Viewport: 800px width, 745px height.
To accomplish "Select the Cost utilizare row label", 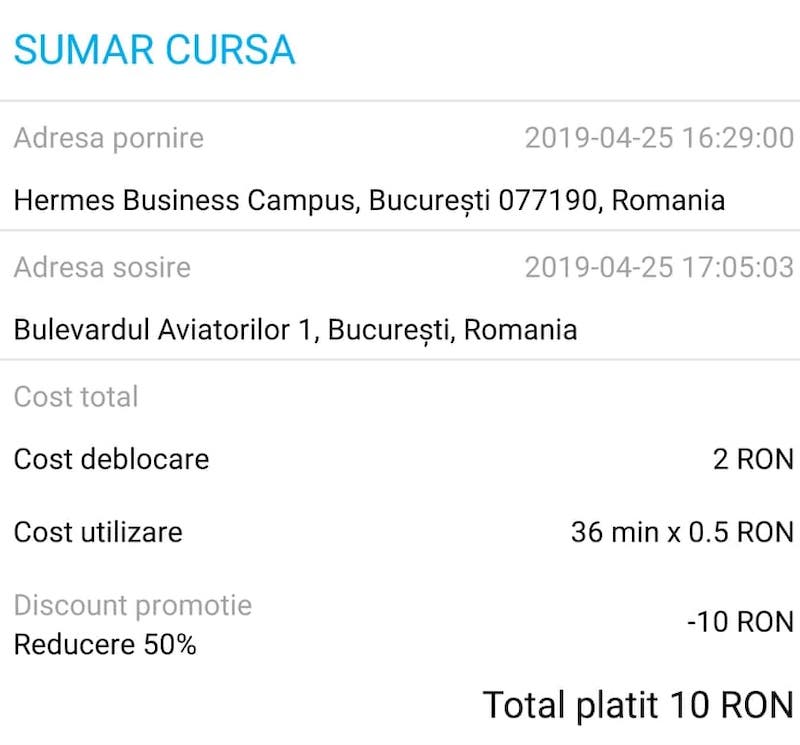I will pyautogui.click(x=98, y=531).
